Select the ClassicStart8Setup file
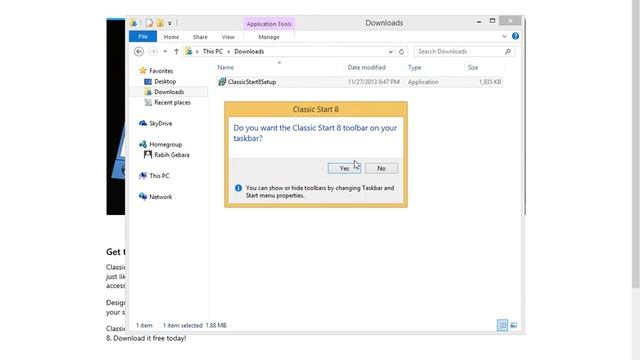Image resolution: width=640 pixels, height=360 pixels. point(359,82)
